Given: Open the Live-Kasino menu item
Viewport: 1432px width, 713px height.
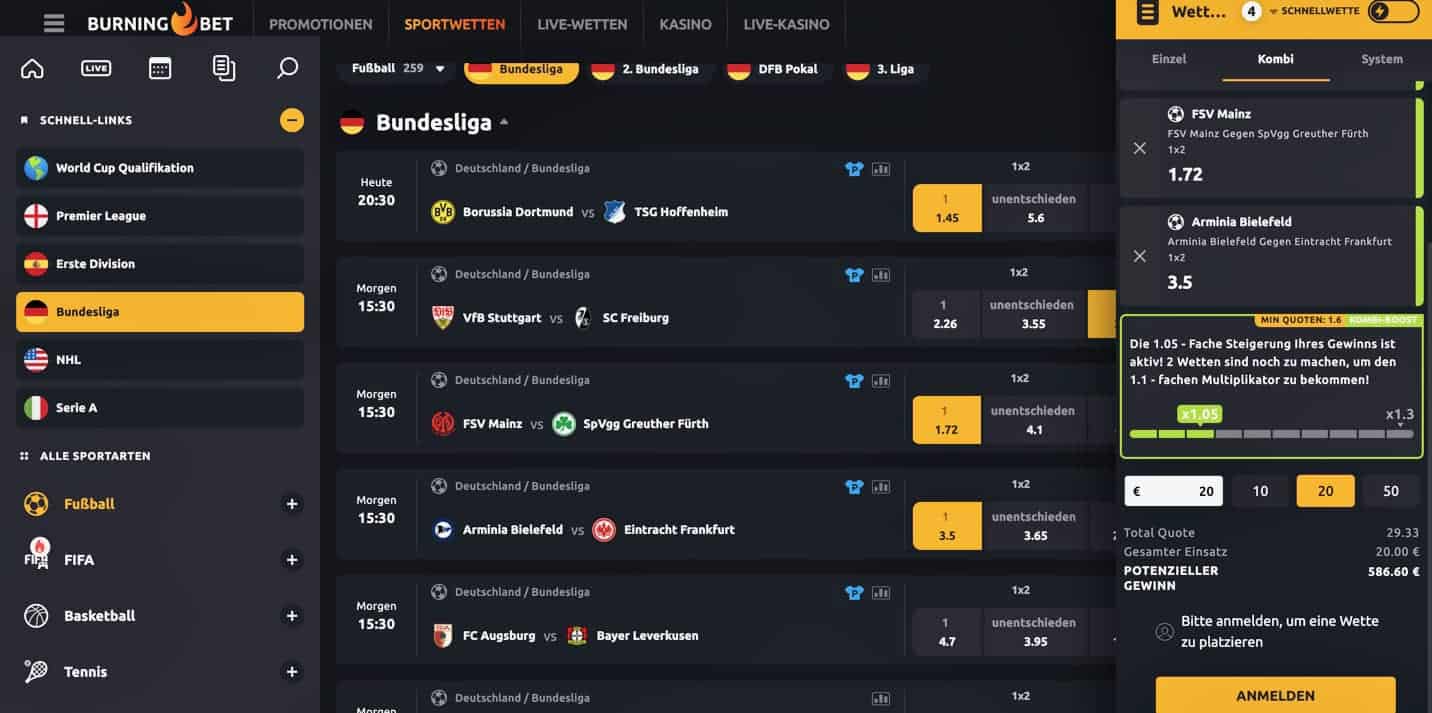Looking at the screenshot, I should 786,24.
